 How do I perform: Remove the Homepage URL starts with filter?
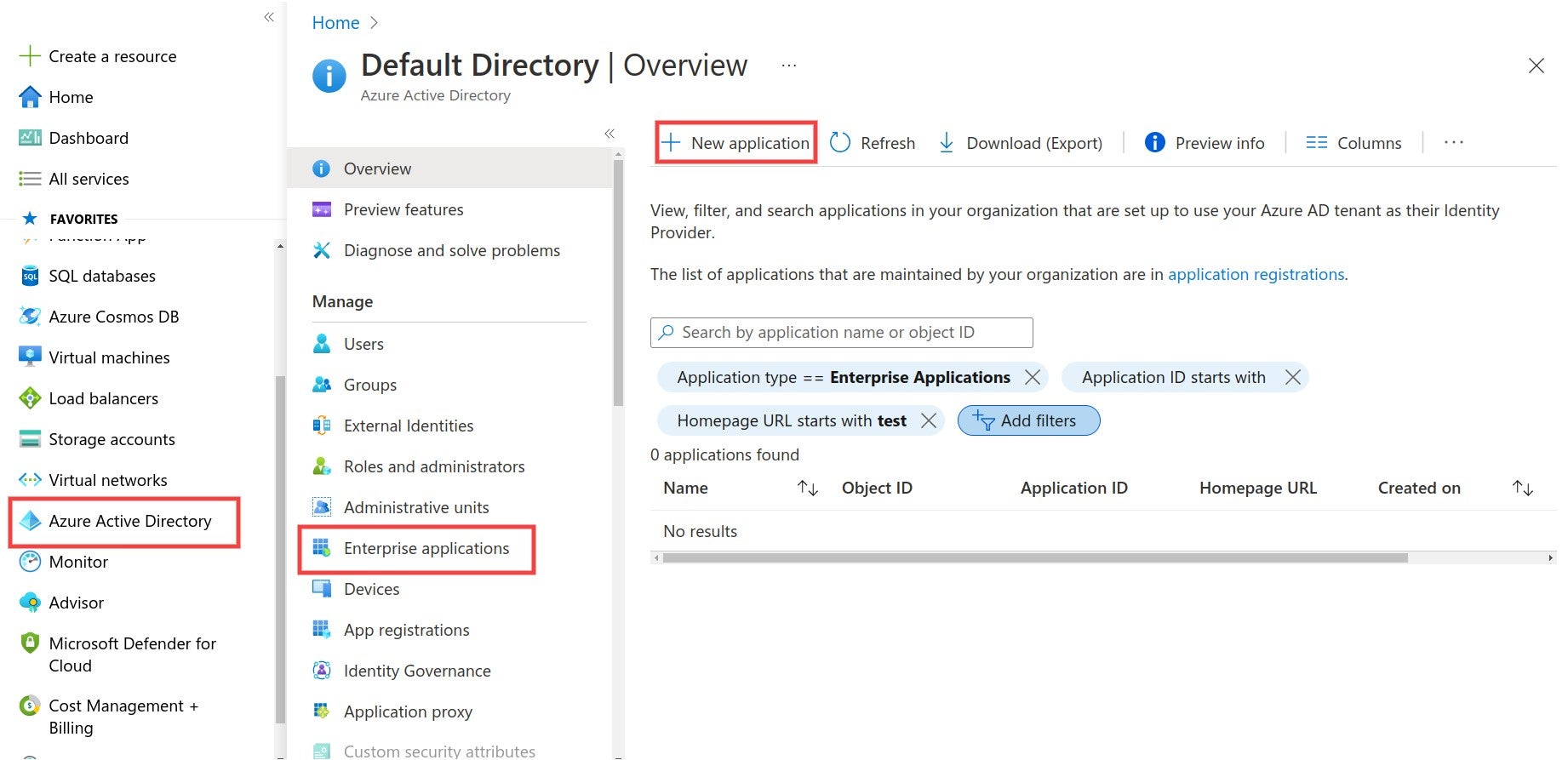[929, 420]
